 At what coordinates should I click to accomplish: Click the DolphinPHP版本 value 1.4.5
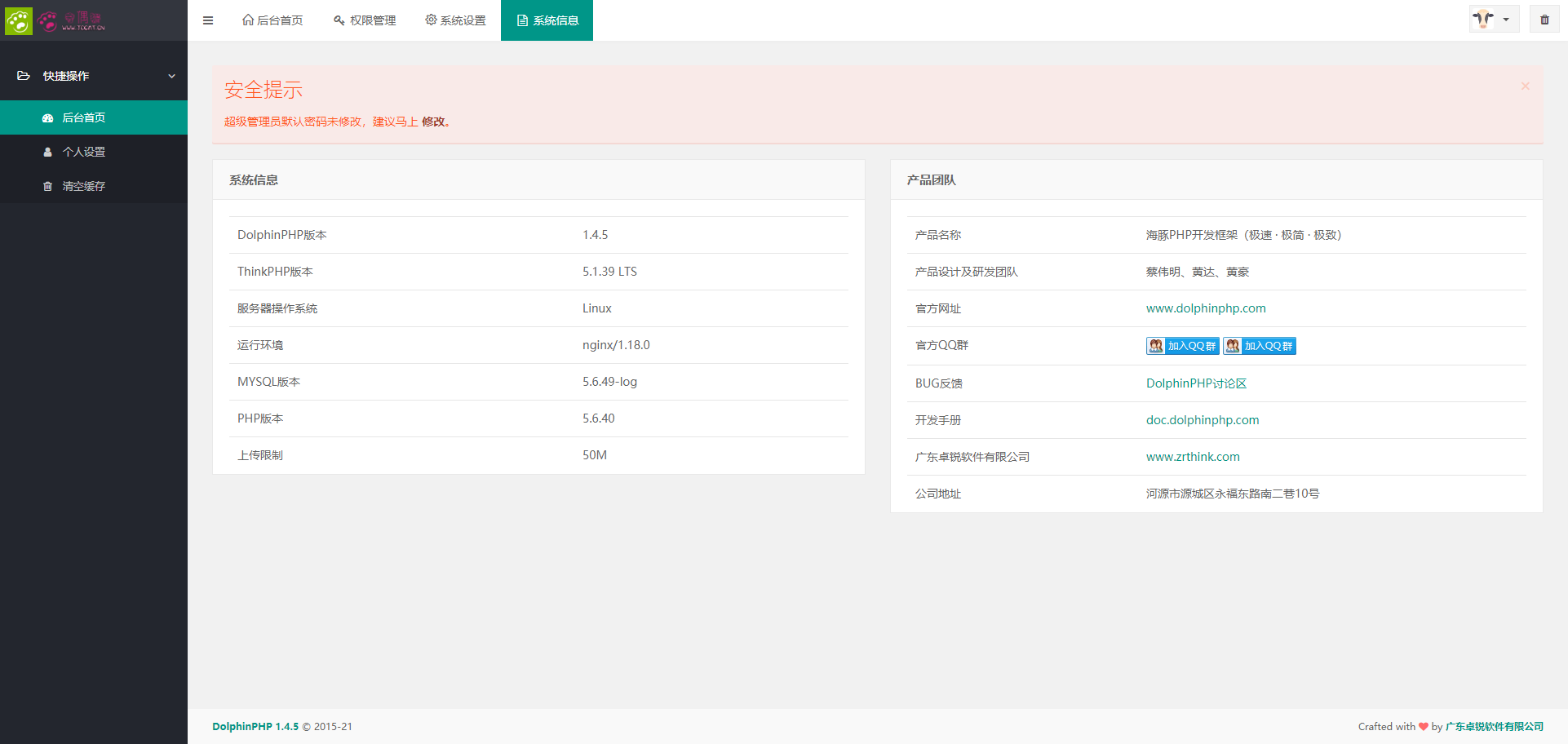click(x=595, y=235)
